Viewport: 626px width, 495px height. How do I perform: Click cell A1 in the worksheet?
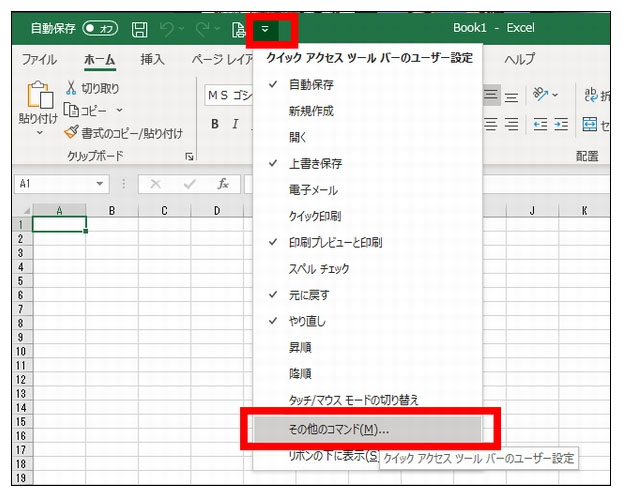(59, 224)
